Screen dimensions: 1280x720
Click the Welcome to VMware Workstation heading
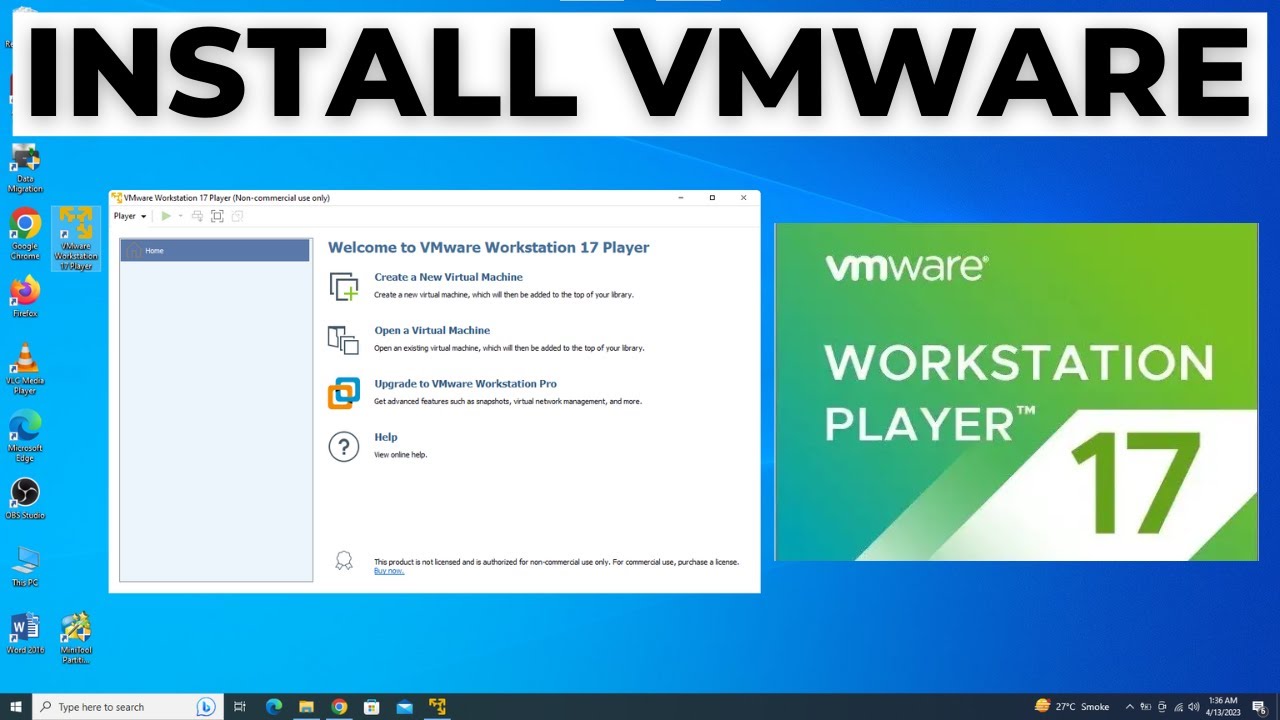coord(489,247)
